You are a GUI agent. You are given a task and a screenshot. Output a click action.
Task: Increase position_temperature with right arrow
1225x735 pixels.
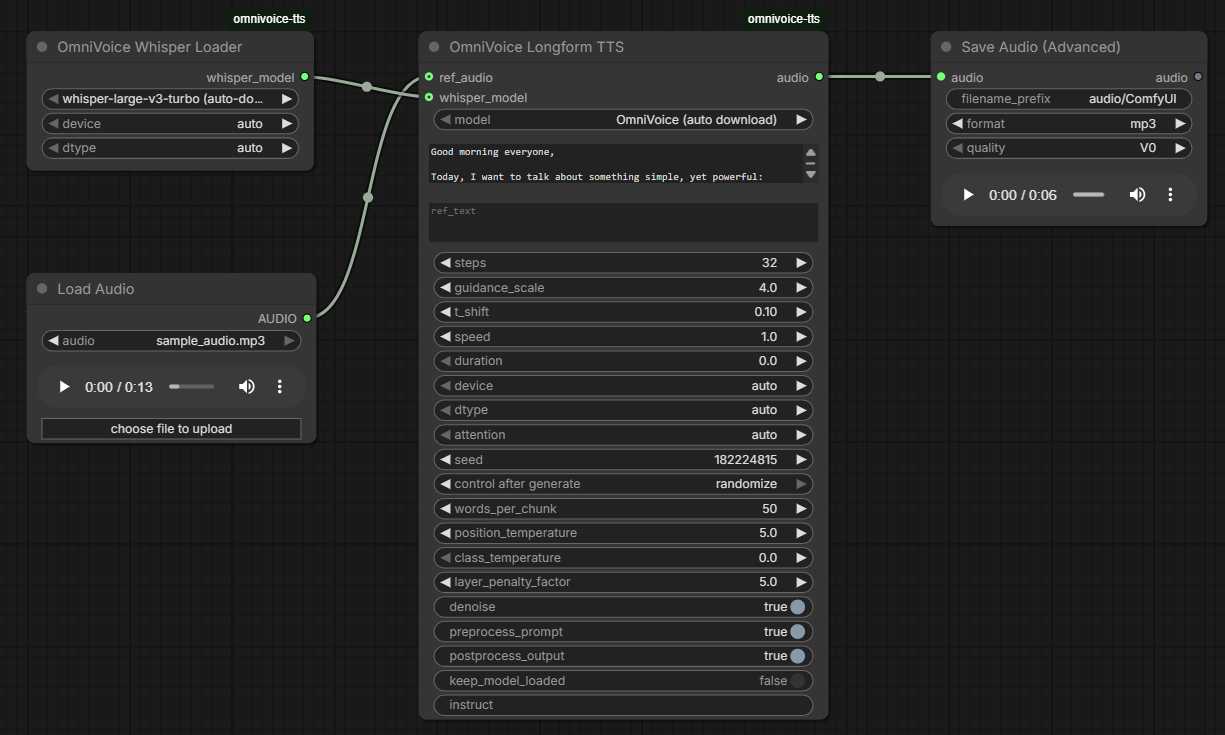click(801, 533)
